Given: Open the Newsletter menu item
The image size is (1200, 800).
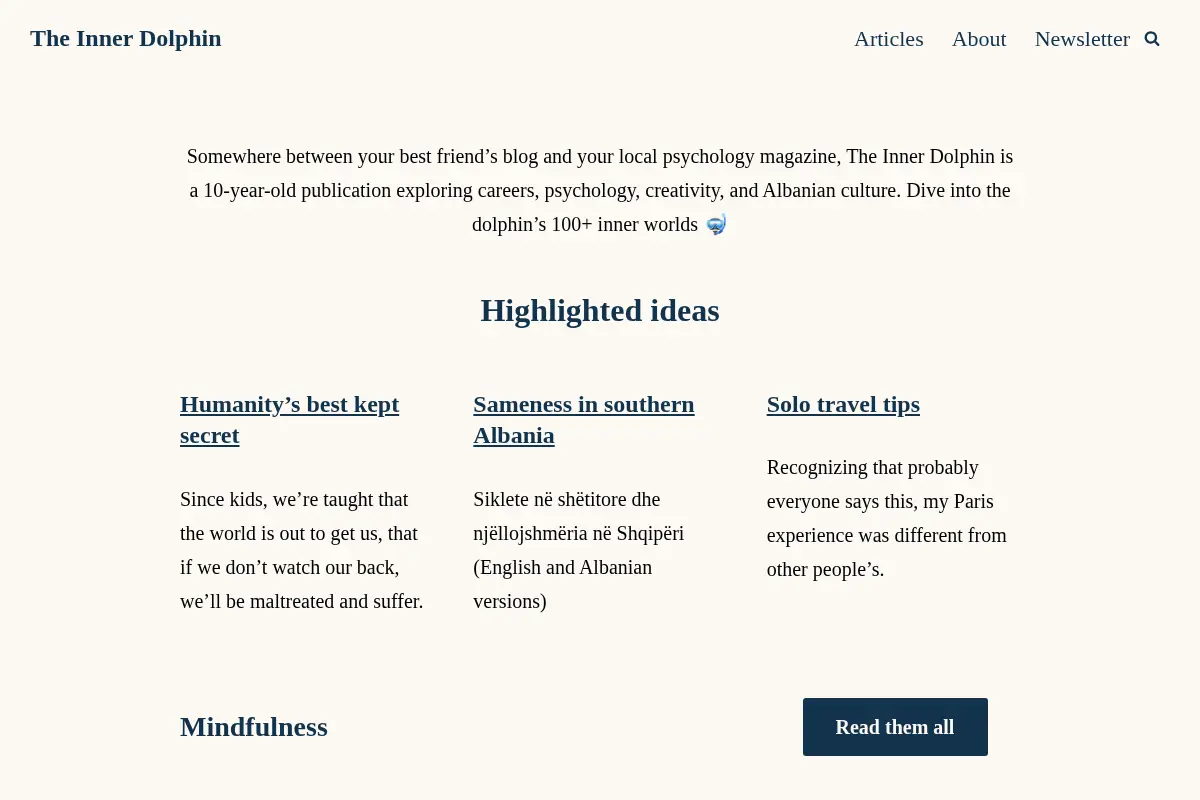Looking at the screenshot, I should pyautogui.click(x=1082, y=39).
